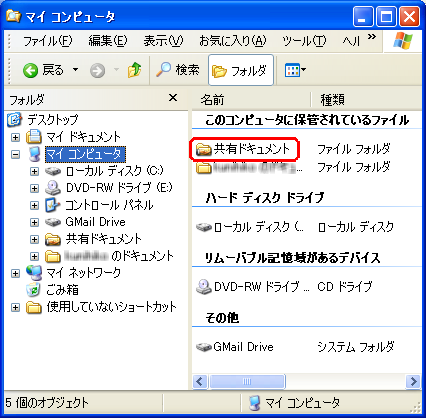This screenshot has width=426, height=418.
Task: Click the horizontal scrollbar left arrow
Action: [x=200, y=381]
